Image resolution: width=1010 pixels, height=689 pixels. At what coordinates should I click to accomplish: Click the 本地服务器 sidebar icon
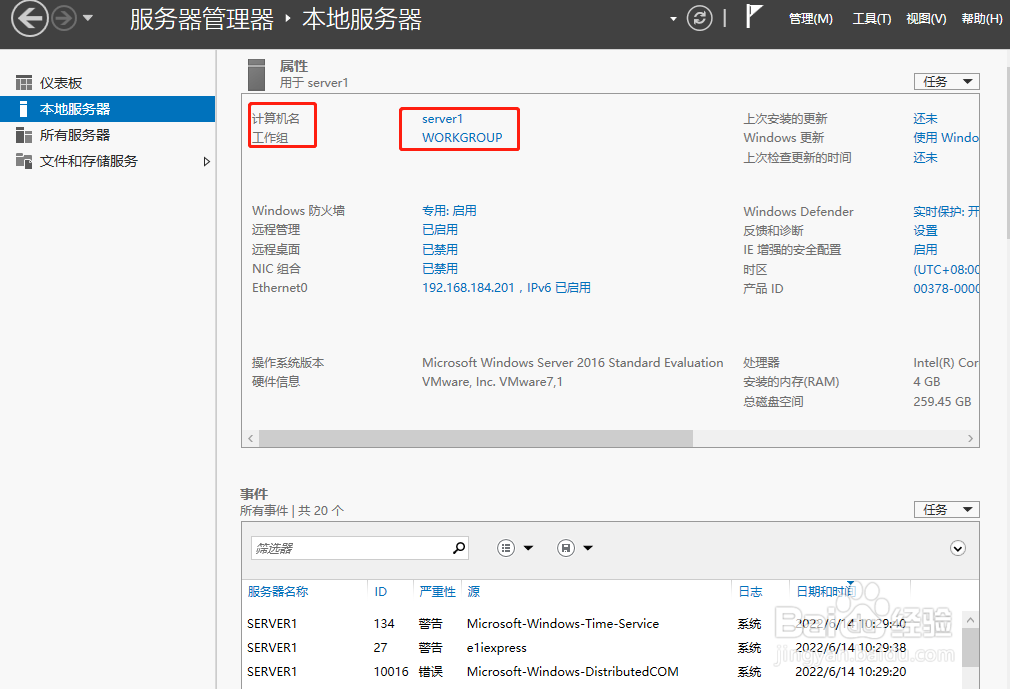pos(23,109)
